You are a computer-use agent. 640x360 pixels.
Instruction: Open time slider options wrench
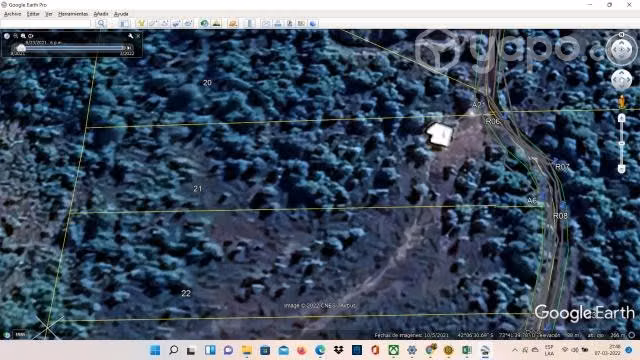pyautogui.click(x=131, y=36)
